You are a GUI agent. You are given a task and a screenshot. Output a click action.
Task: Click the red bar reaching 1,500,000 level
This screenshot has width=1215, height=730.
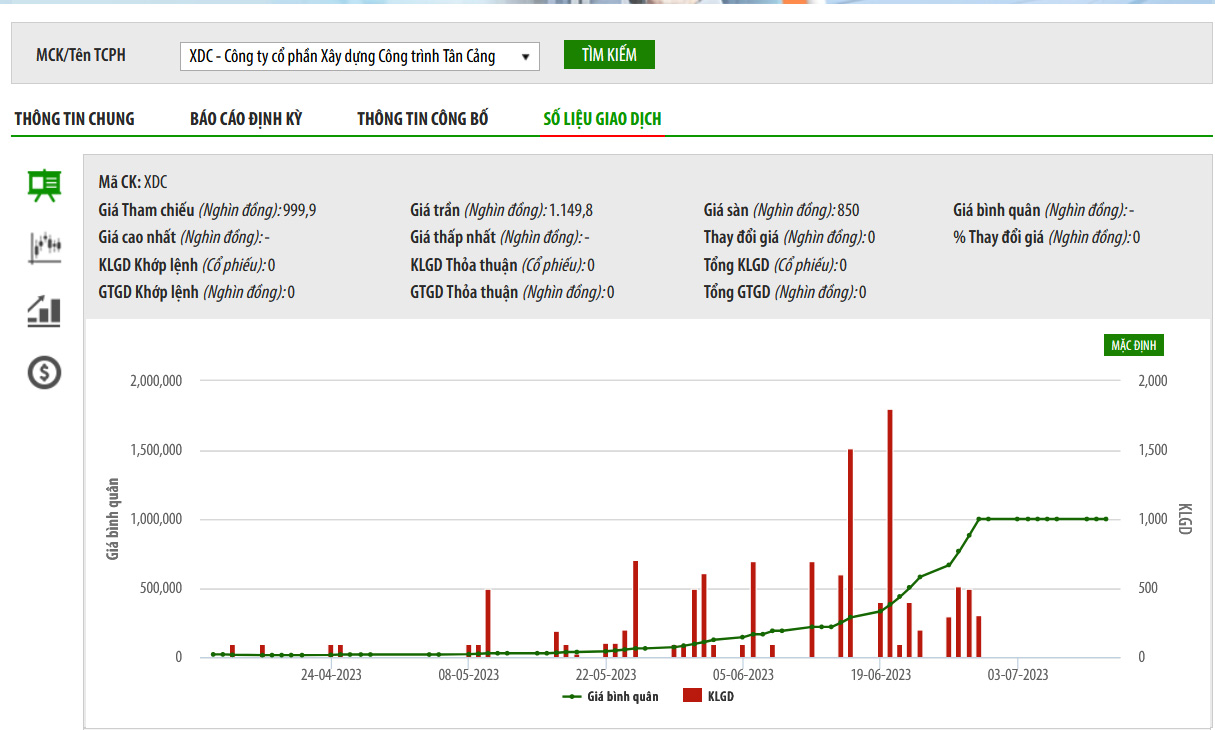pos(850,552)
